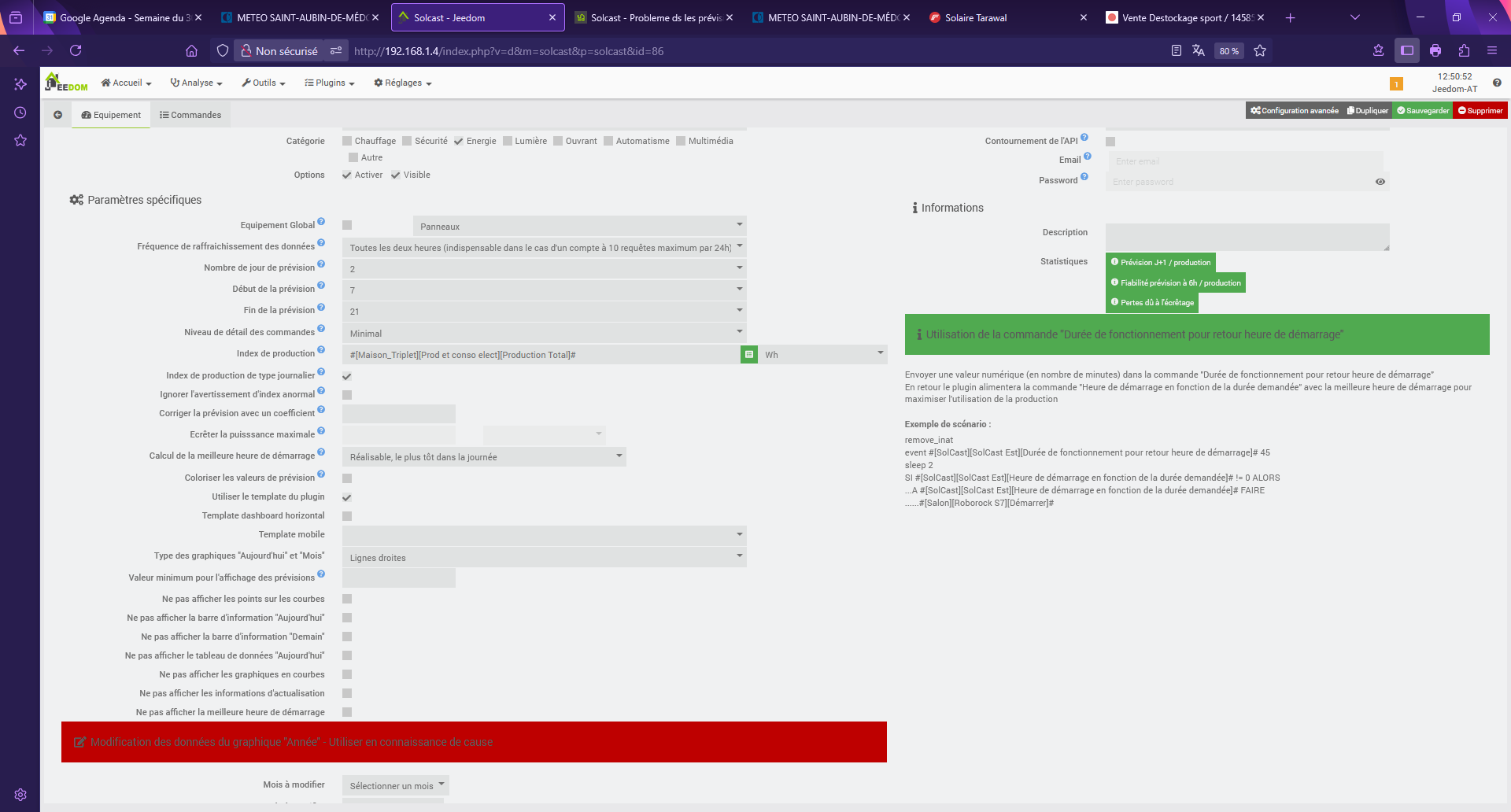Click the Sauvegarder button
Image resolution: width=1511 pixels, height=812 pixels.
1423,111
